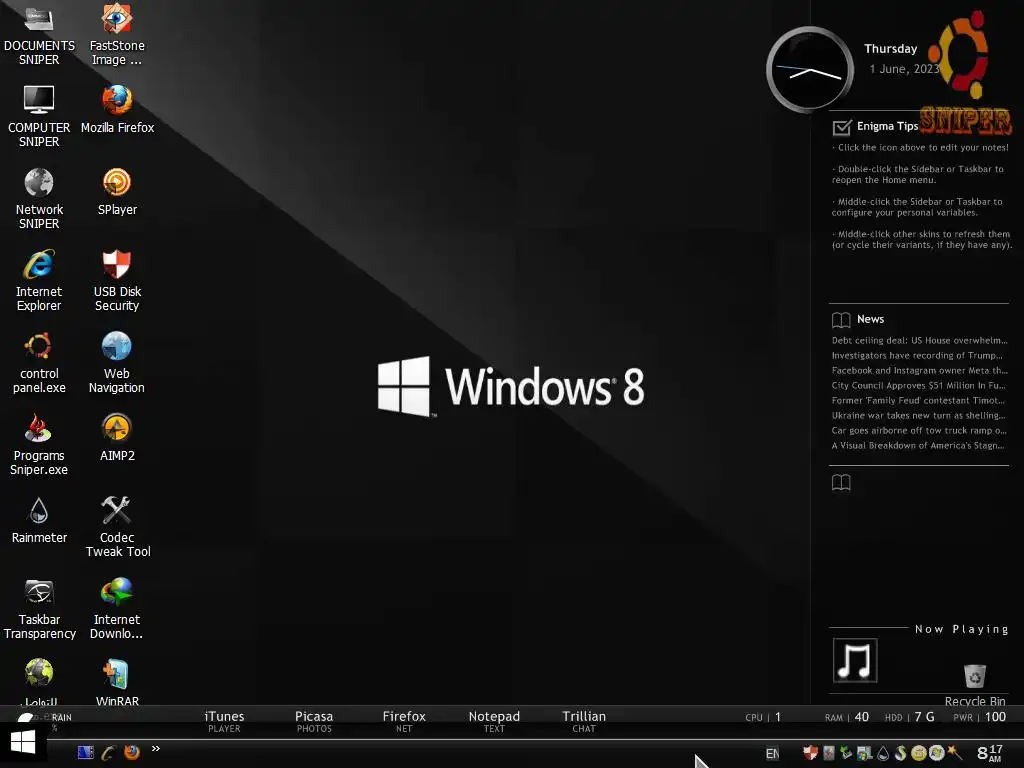The height and width of the screenshot is (768, 1024).
Task: Open 'City Council Approves $51 Million' headline
Action: click(x=919, y=385)
